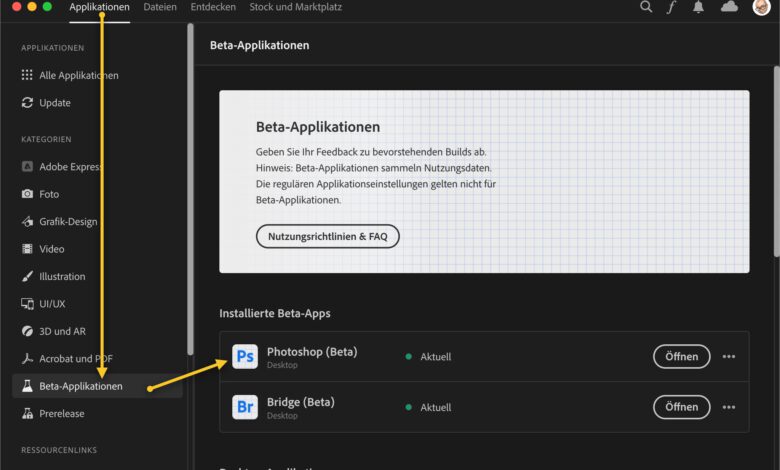The height and width of the screenshot is (470, 780).
Task: Switch to the Entdecken tab
Action: click(x=213, y=7)
